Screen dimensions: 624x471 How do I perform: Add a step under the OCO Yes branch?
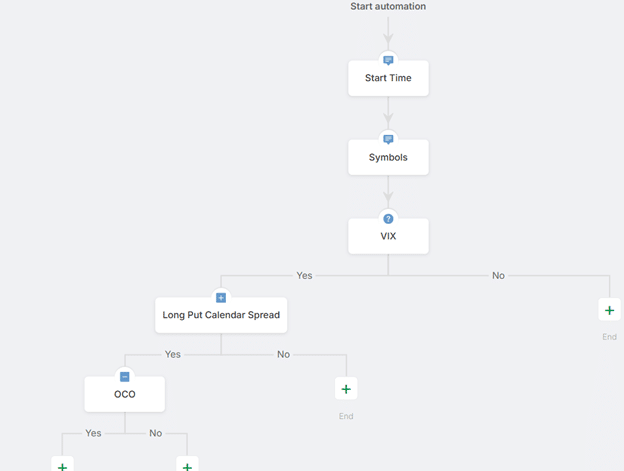pos(62,466)
